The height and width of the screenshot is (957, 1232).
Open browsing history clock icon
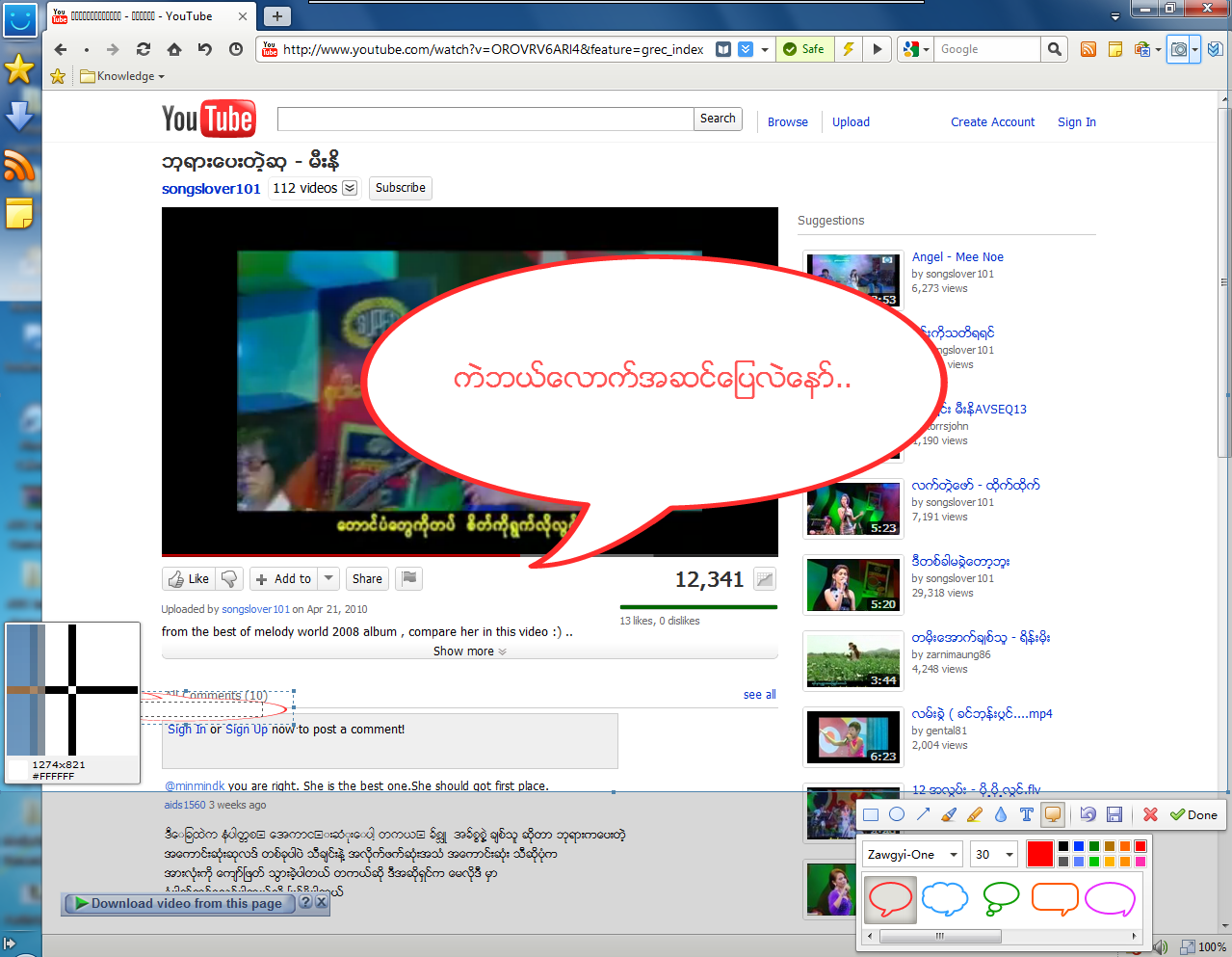[236, 49]
